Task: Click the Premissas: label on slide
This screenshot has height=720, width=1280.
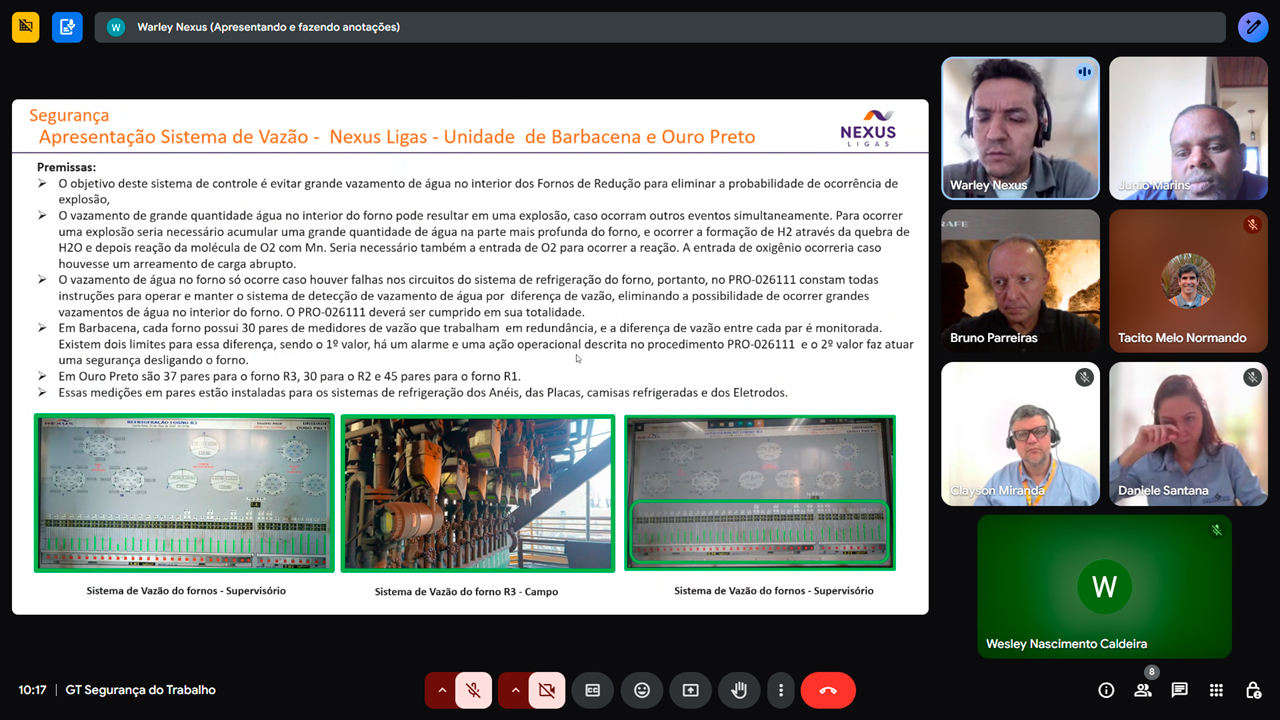Action: tap(67, 167)
